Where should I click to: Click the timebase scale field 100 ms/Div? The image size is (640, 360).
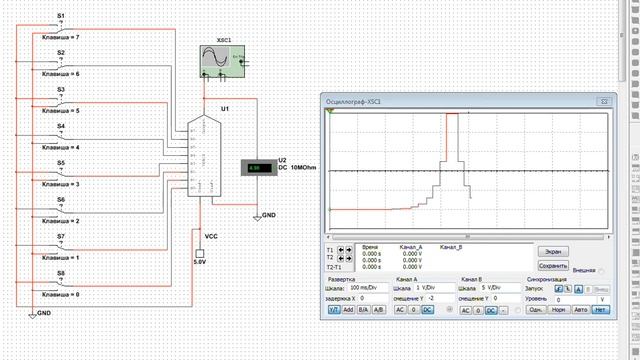point(368,288)
